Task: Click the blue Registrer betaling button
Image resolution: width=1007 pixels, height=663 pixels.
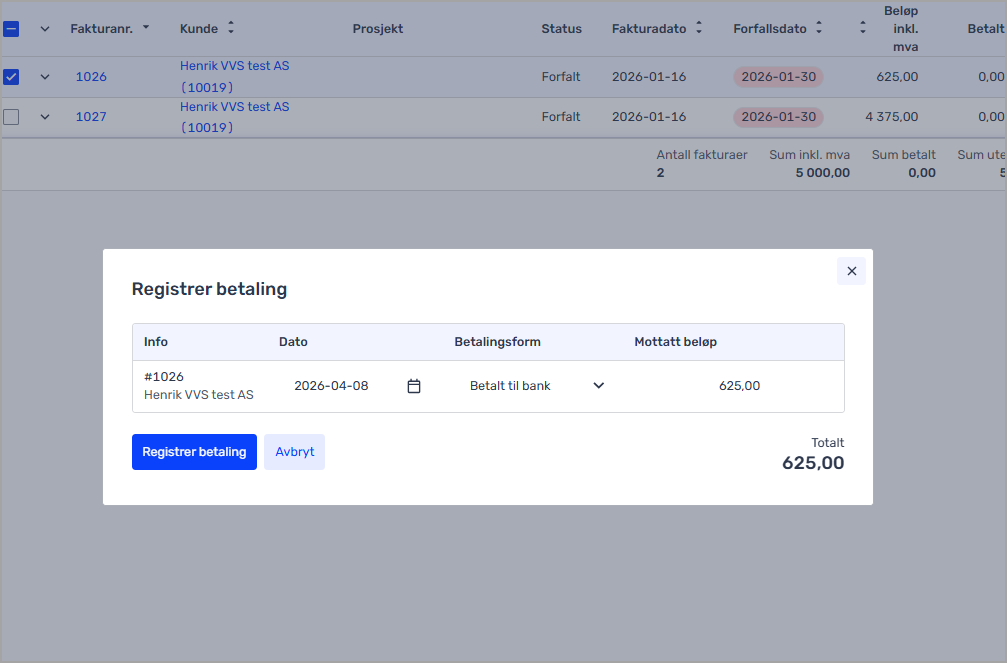Action: tap(194, 452)
